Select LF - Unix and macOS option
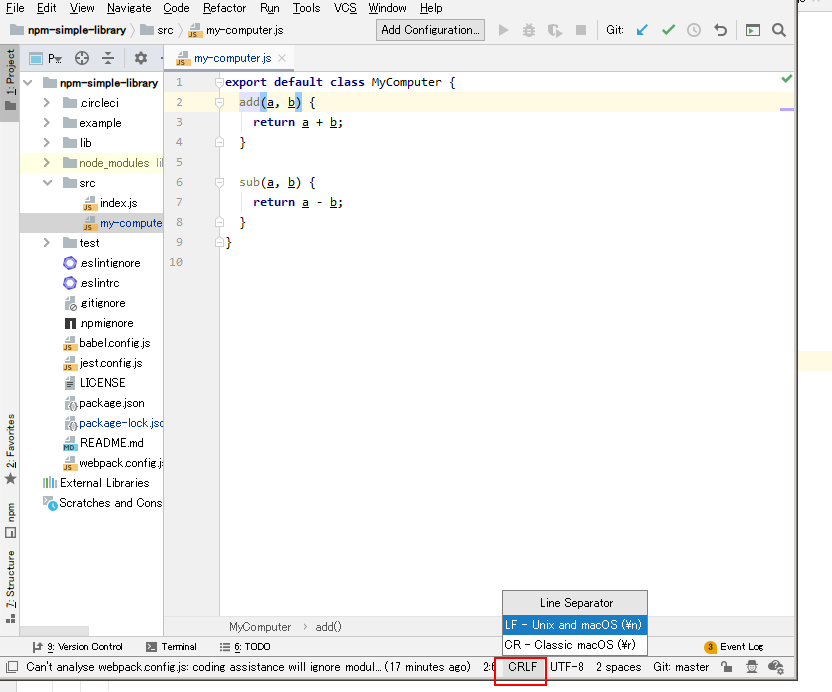Image resolution: width=832 pixels, height=692 pixels. [x=575, y=625]
